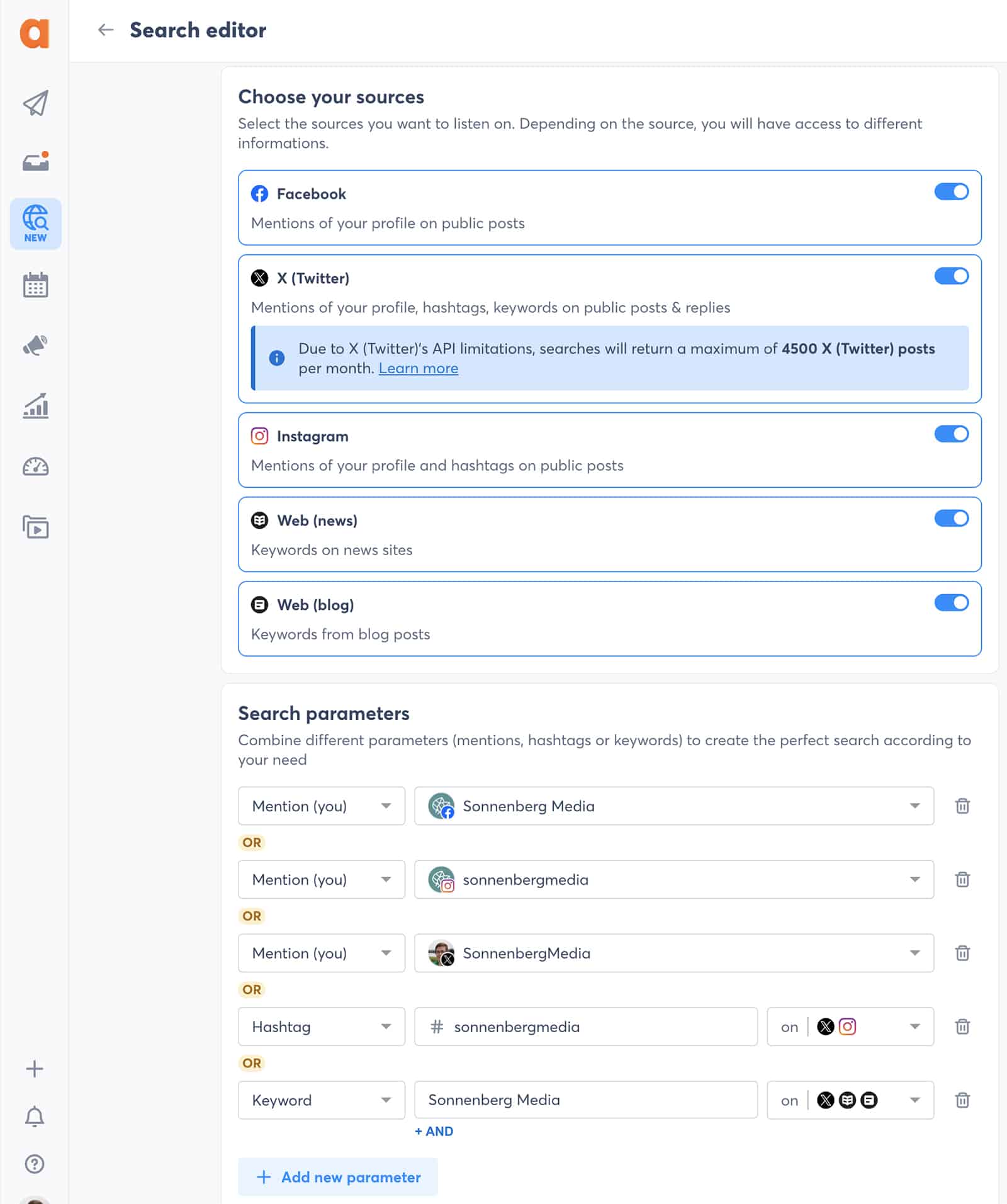Open the Keyword parameter type dropdown
The height and width of the screenshot is (1204, 1007).
coord(322,1100)
